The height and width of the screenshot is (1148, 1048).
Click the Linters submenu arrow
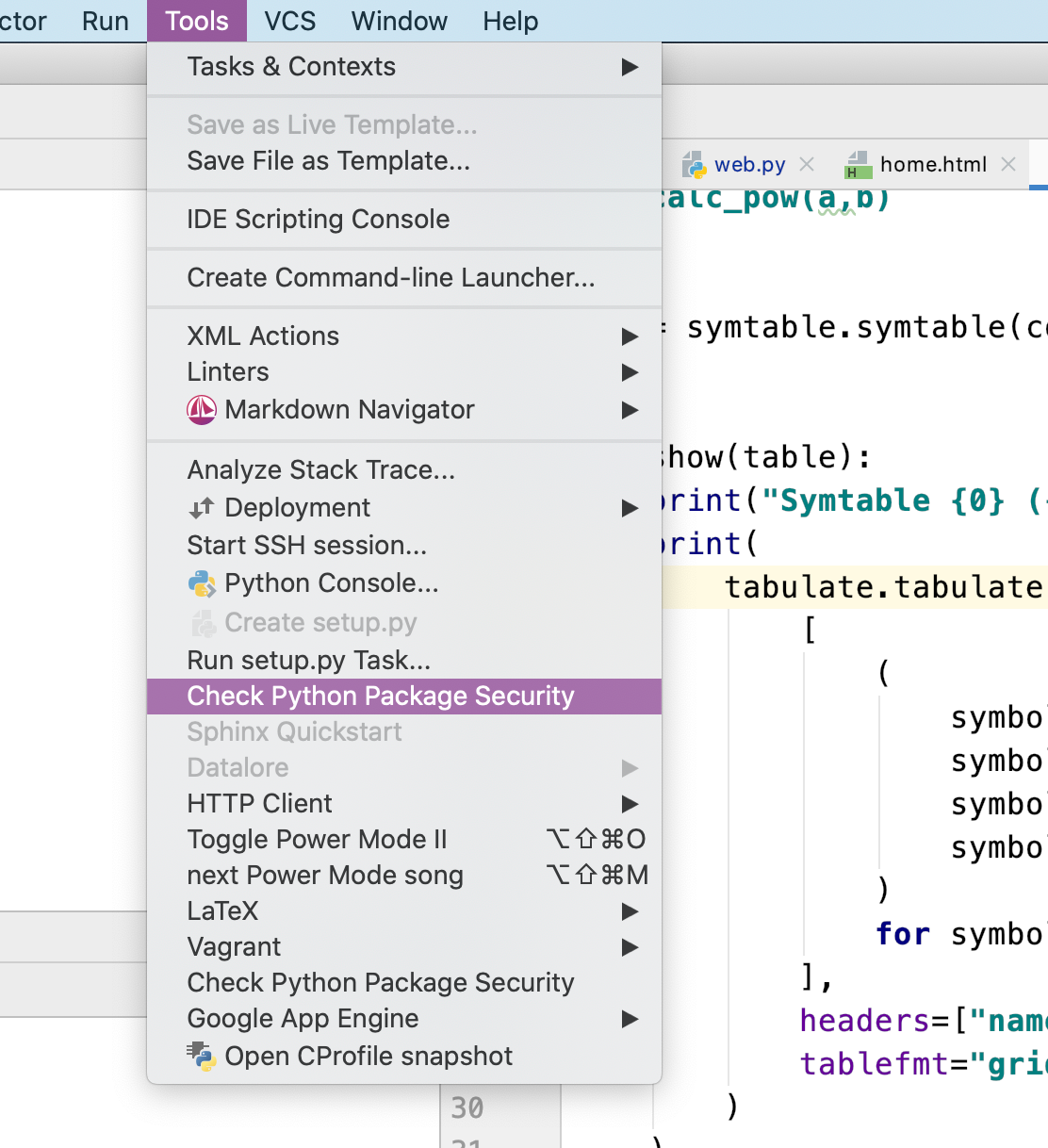630,372
